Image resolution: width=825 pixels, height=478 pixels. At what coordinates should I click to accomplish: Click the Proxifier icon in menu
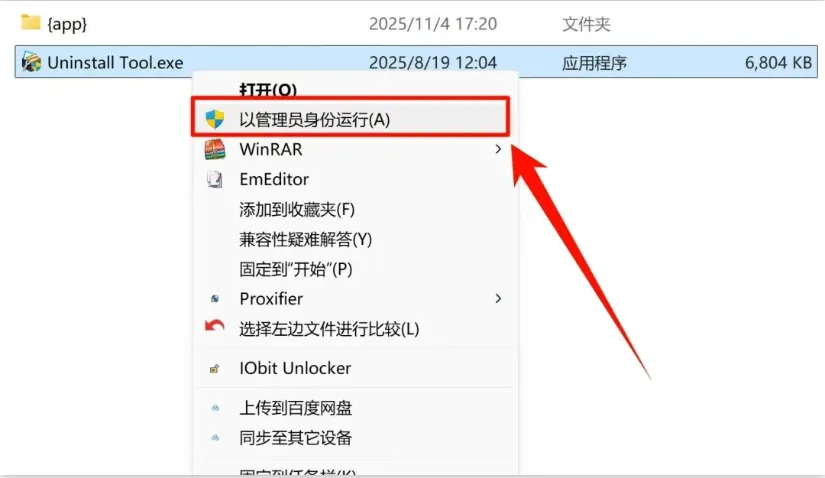[215, 299]
